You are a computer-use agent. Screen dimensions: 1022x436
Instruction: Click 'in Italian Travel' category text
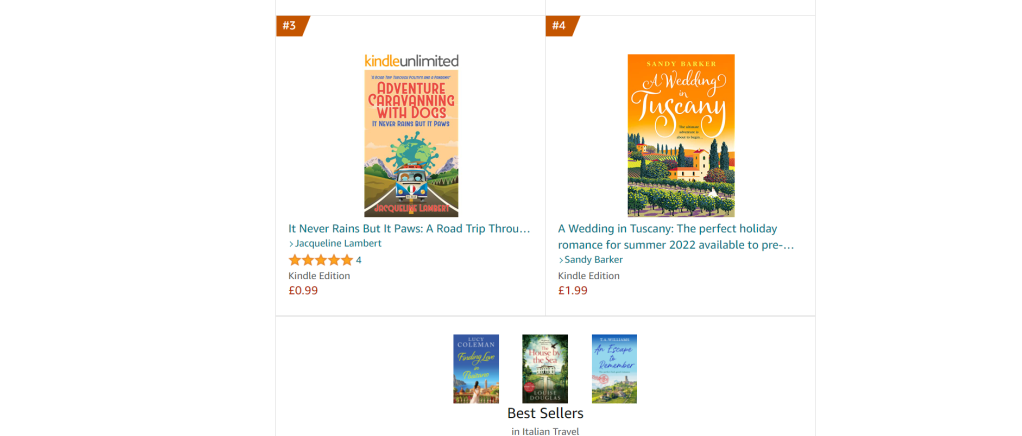[545, 431]
